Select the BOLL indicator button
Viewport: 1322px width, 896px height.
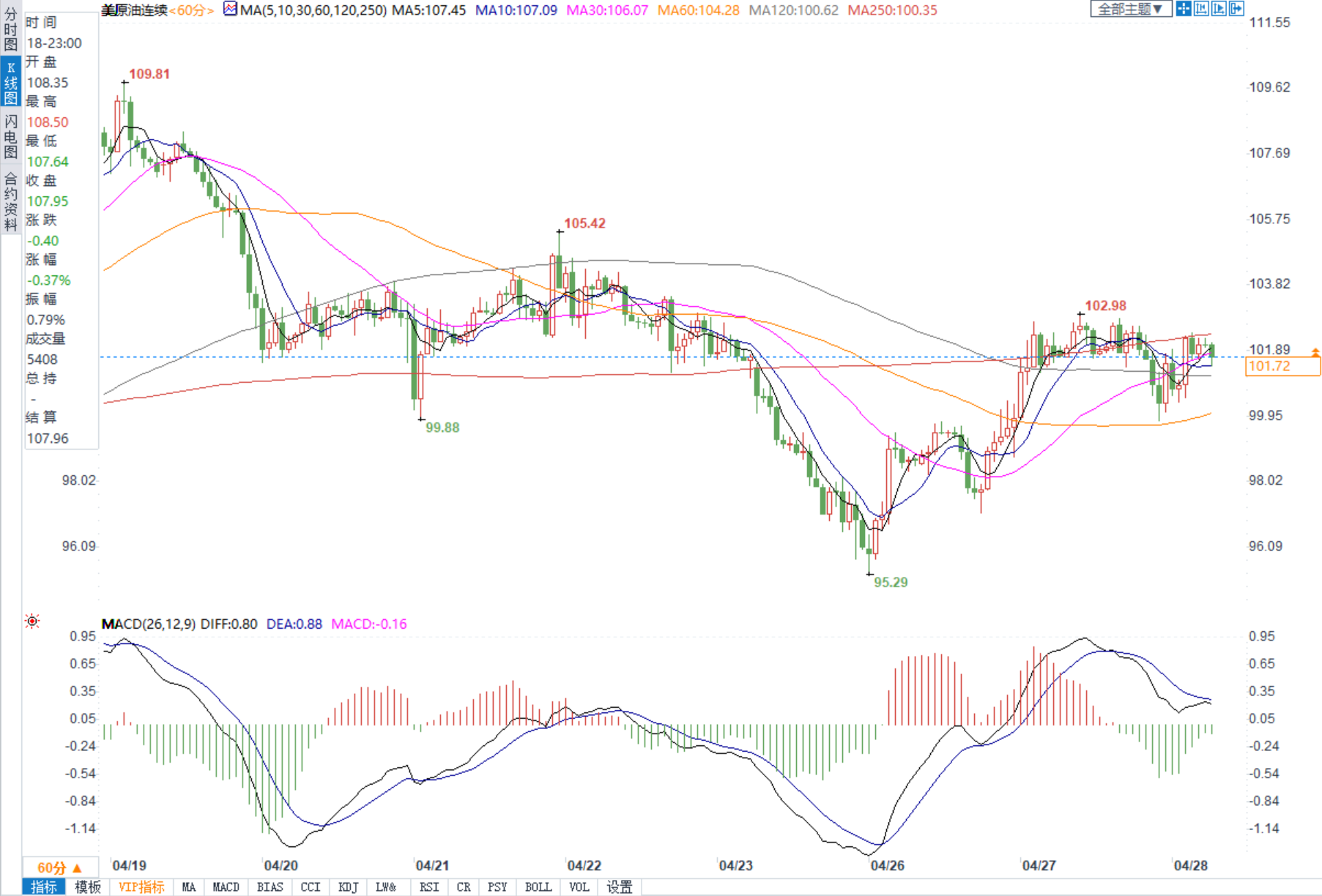[538, 887]
